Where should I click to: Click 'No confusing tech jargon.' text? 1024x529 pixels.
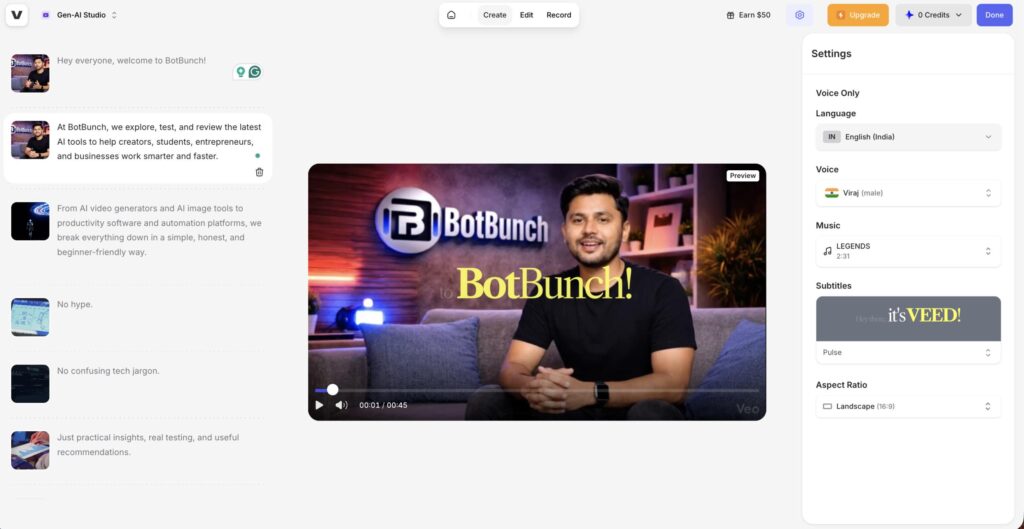(108, 371)
